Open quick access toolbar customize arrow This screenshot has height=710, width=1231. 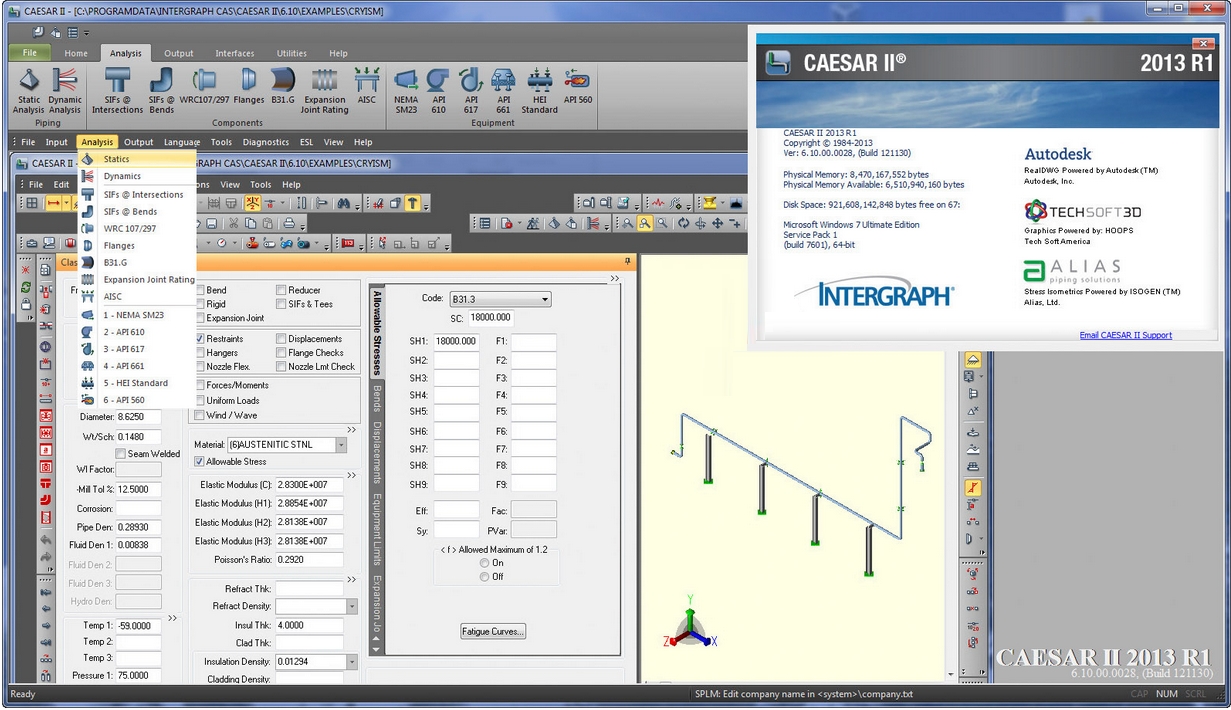(86, 33)
